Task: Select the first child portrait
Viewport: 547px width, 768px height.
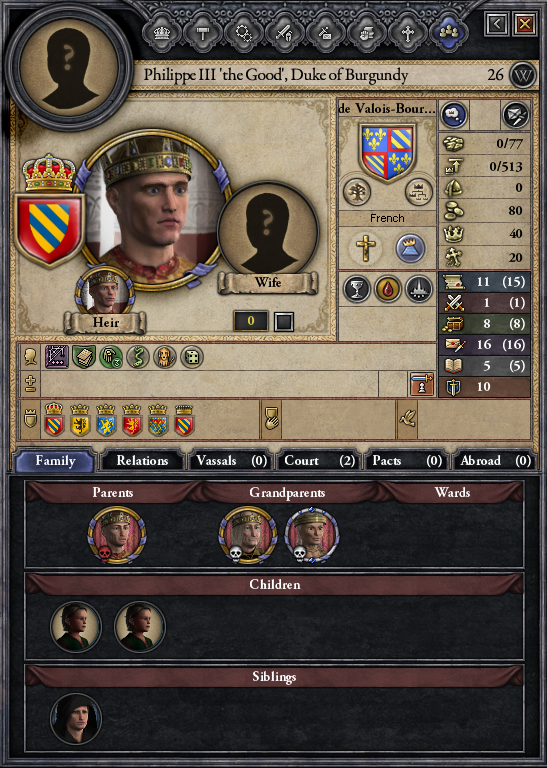Action: [x=76, y=626]
